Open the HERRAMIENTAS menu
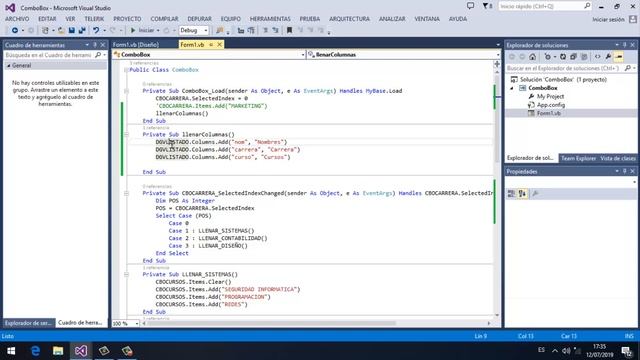 [270, 19]
